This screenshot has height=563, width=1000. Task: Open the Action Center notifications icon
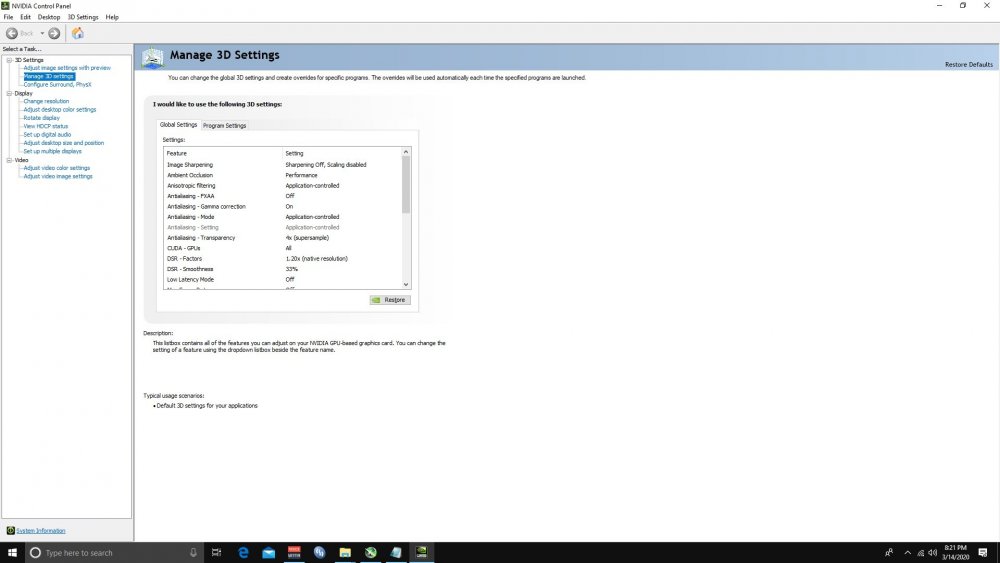coord(983,553)
